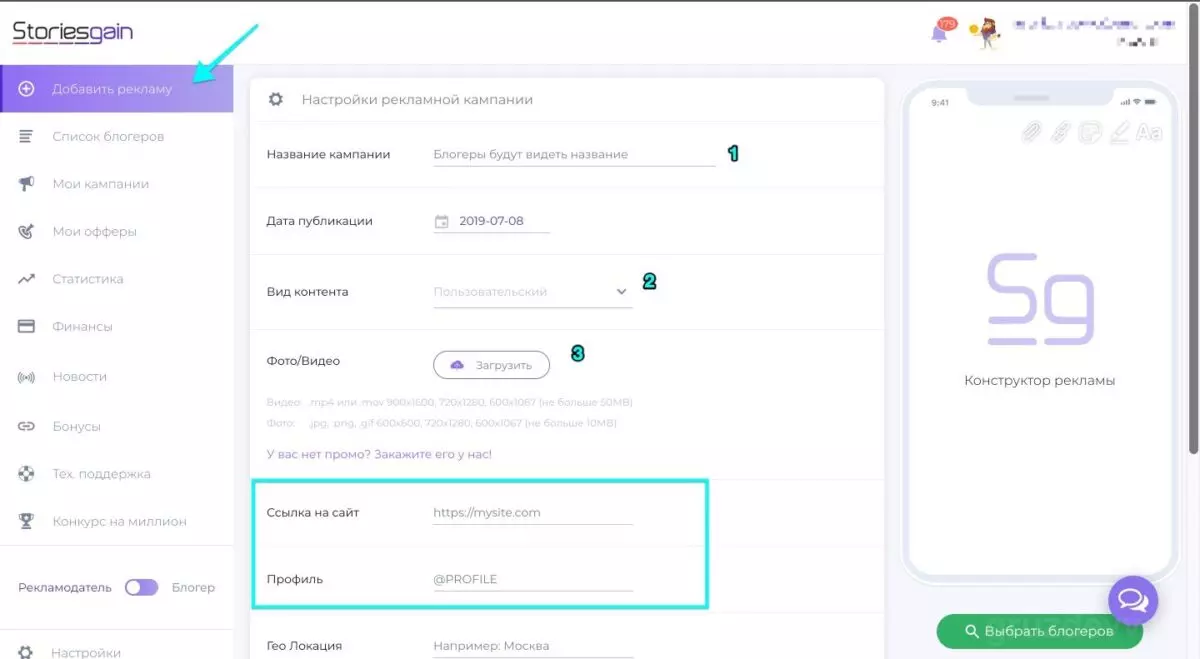Focus the Профиль @PROFILE field

533,579
